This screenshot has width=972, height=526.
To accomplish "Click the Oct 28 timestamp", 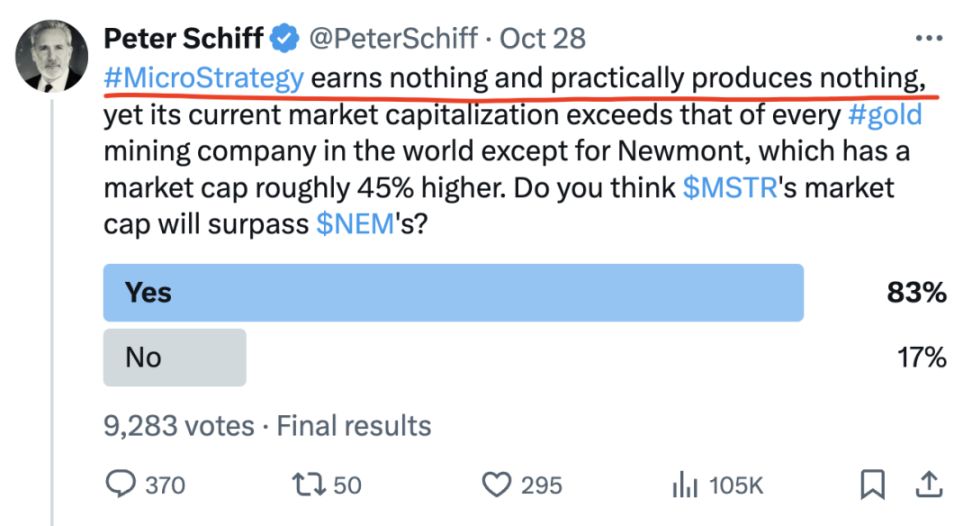I will 543,39.
